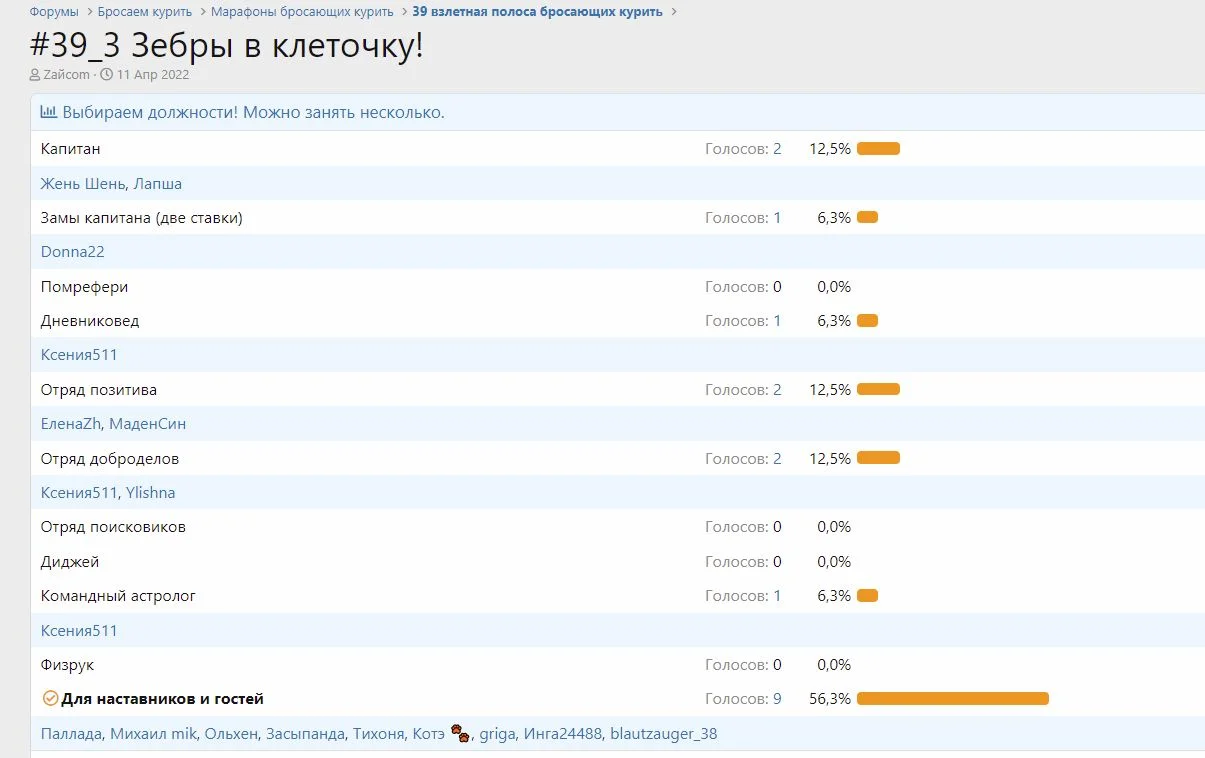Click the 9 votes count for наставников
The image size is (1205, 758).
click(777, 699)
